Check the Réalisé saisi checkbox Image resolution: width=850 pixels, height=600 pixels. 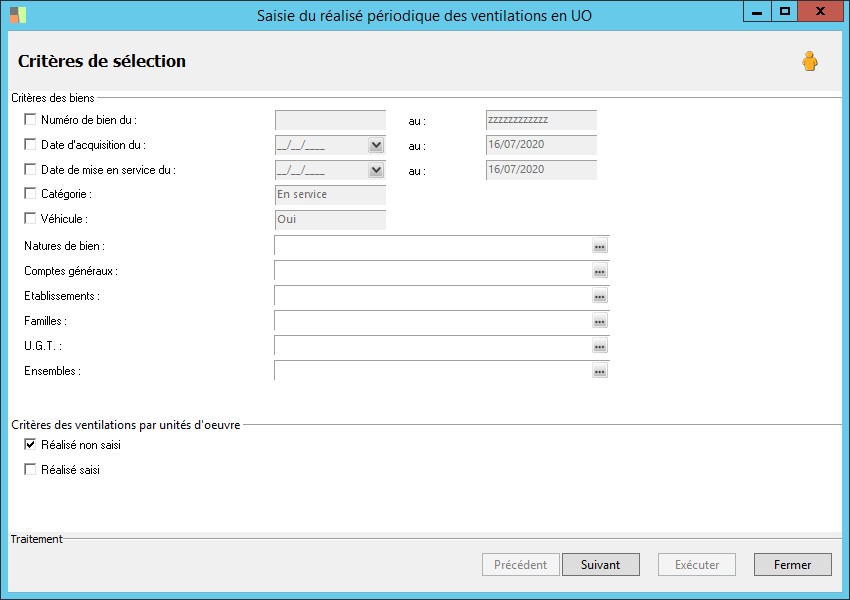click(30, 470)
